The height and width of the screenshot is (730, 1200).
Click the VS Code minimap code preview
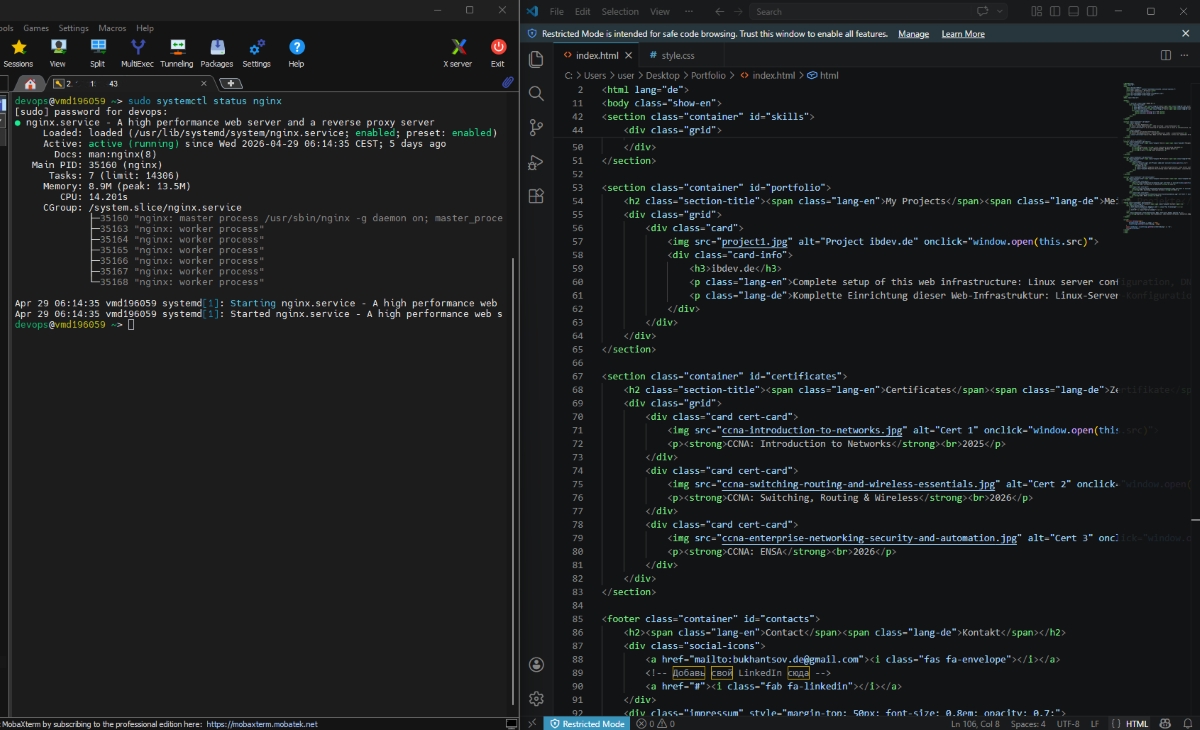[1155, 160]
